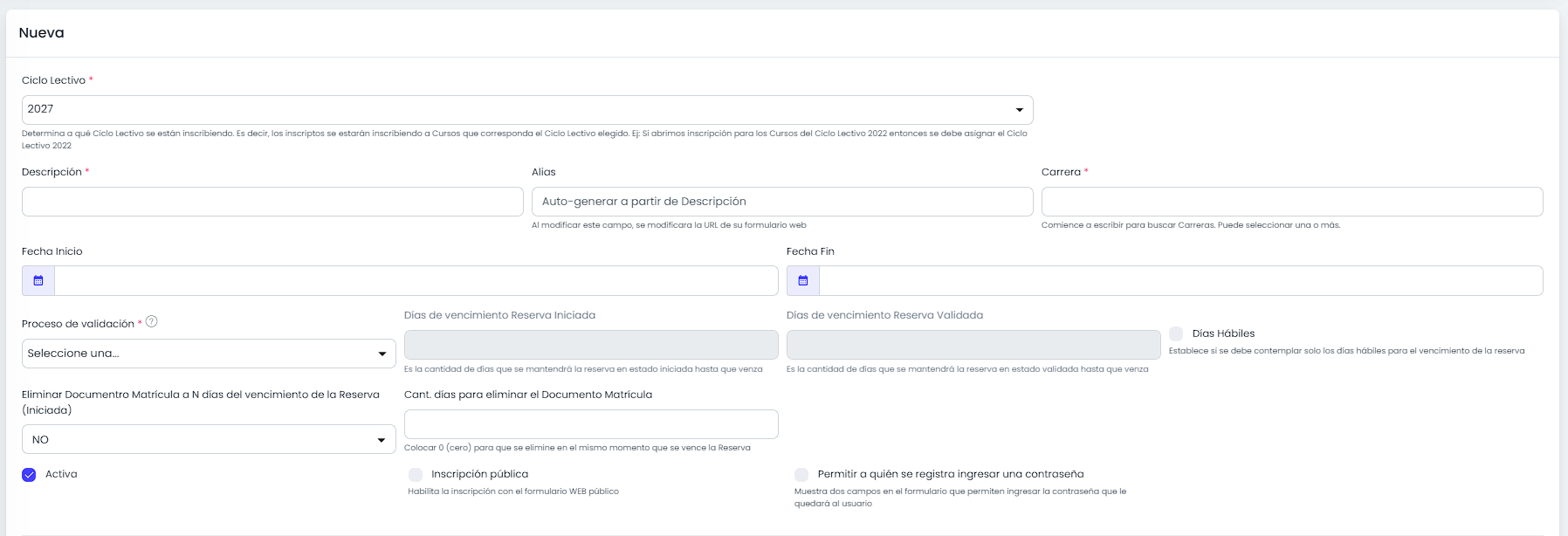Screen dimensions: 1568x536
Task: Click the Fecha Inicio calendar icon
Action: 38,281
